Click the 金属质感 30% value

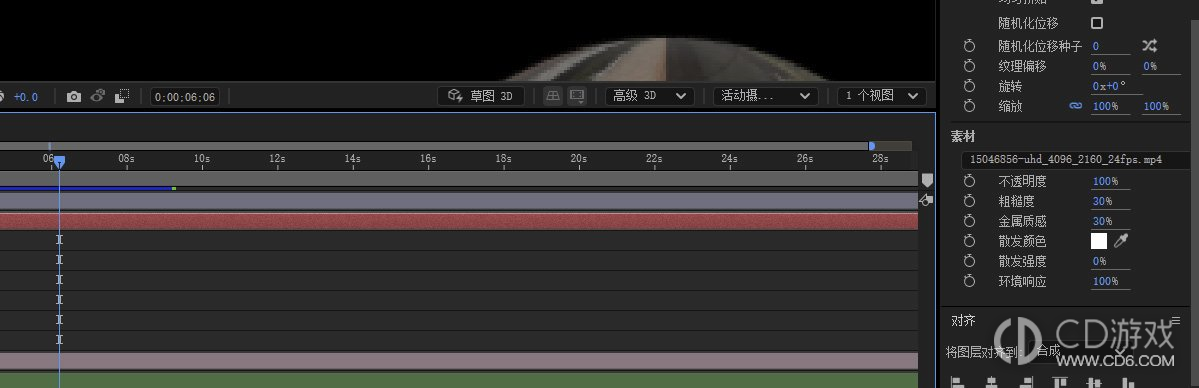1103,221
